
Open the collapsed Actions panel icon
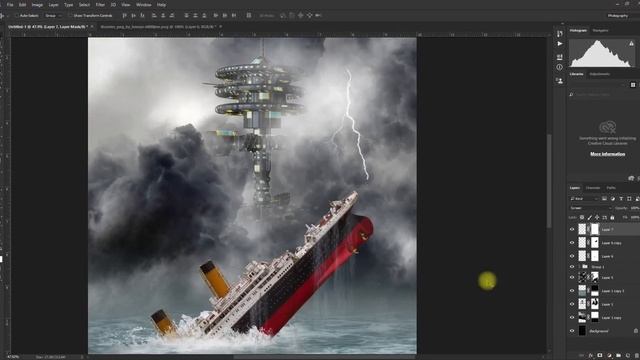click(560, 44)
